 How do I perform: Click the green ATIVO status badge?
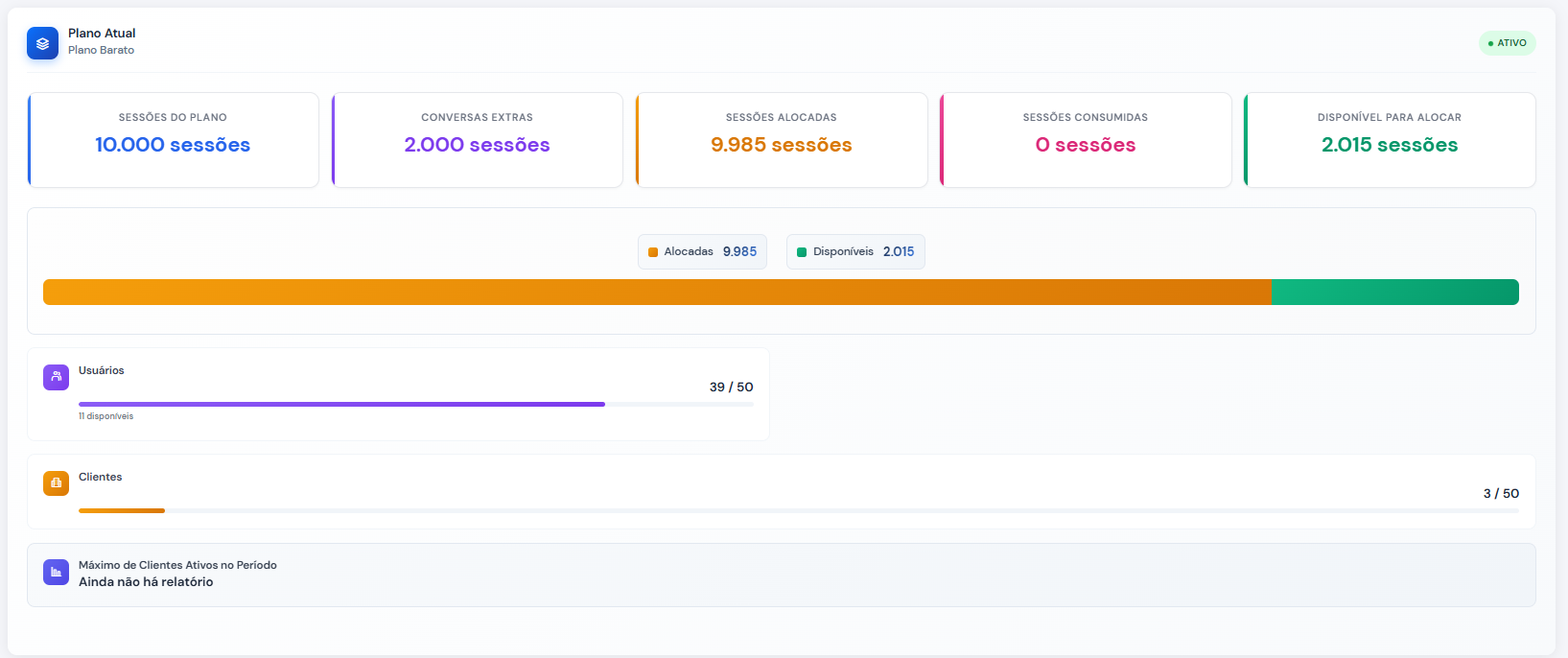[1507, 43]
